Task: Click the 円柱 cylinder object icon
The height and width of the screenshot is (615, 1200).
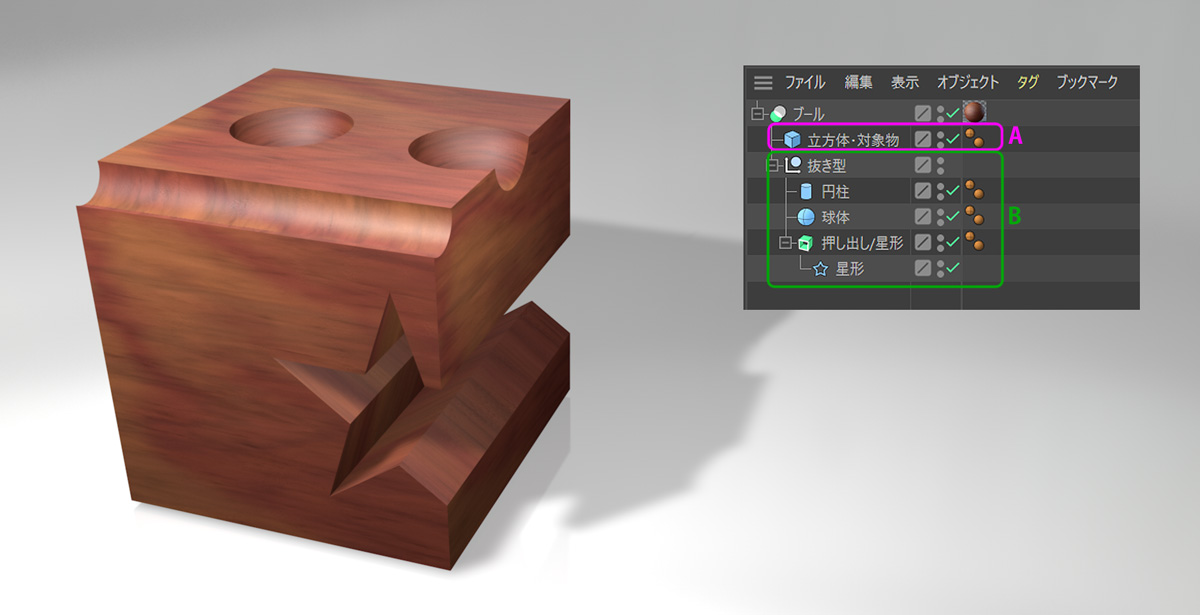Action: coord(807,191)
